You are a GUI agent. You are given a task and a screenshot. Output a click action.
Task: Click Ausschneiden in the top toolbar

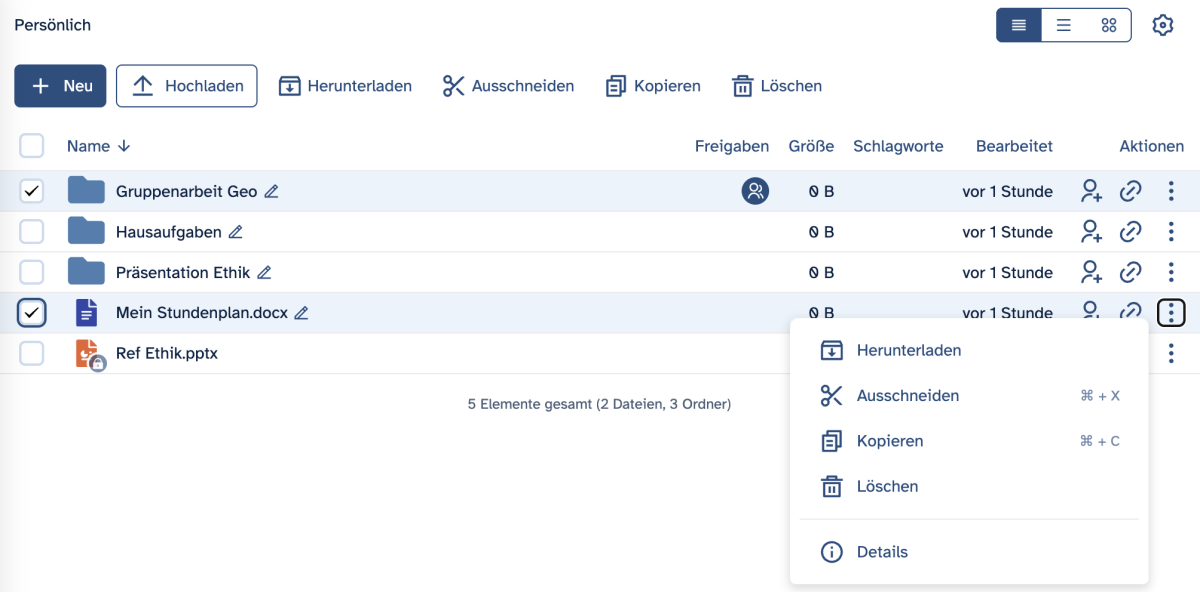[x=508, y=86]
